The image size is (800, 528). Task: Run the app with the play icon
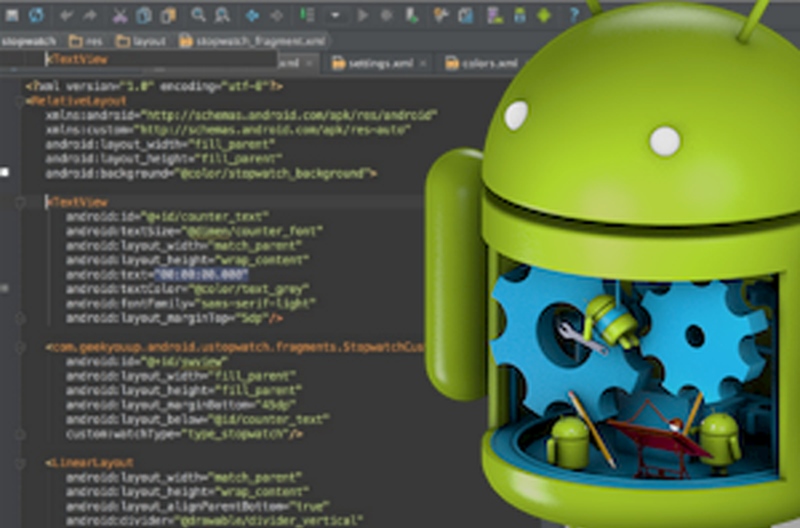click(x=362, y=15)
